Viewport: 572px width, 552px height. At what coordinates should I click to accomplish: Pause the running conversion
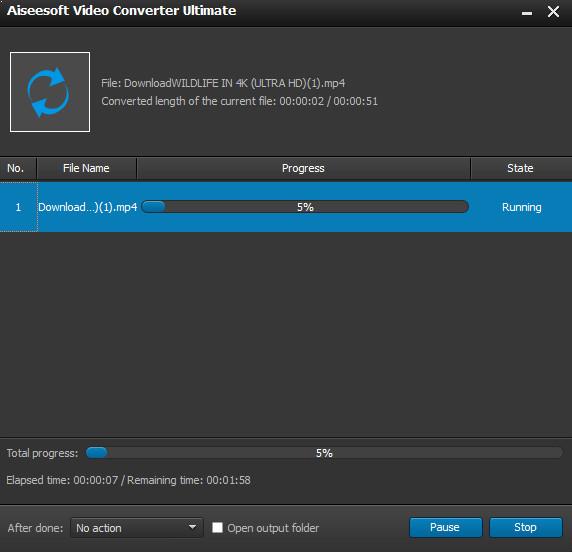pyautogui.click(x=445, y=527)
